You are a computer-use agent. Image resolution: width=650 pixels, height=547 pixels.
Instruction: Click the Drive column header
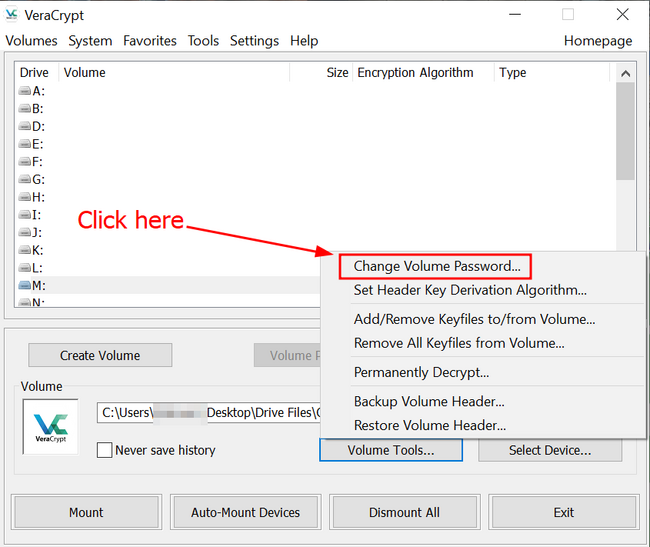pos(36,73)
